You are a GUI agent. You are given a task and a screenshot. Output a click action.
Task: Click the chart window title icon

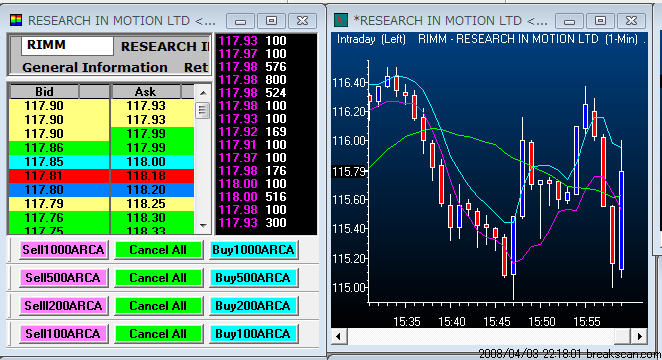click(x=341, y=20)
